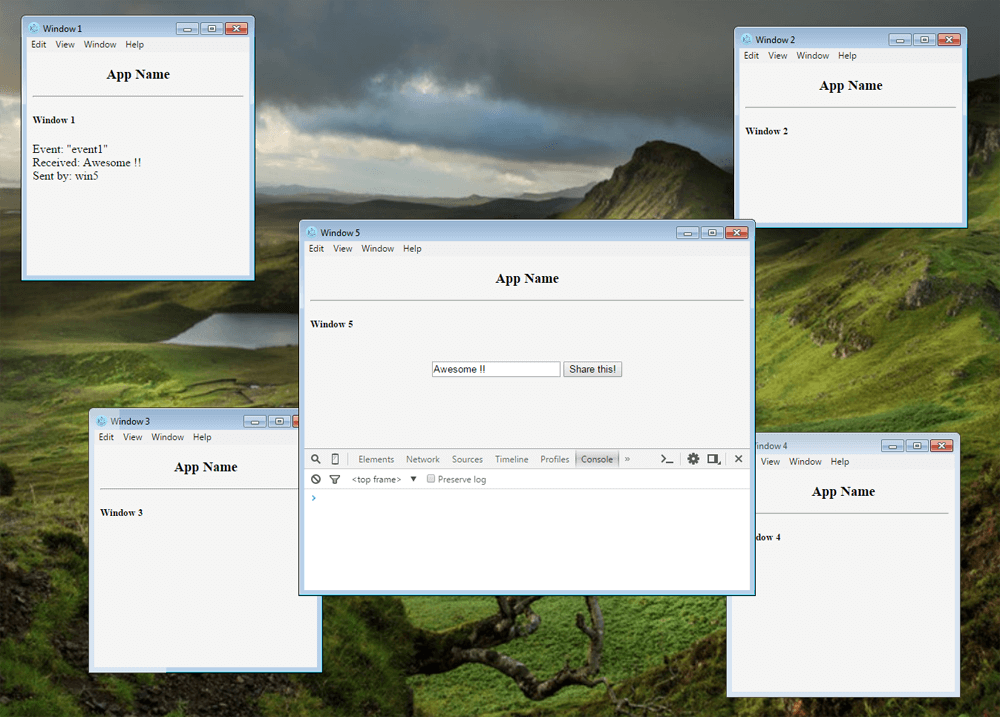Open View menu in Window 2

click(x=777, y=55)
